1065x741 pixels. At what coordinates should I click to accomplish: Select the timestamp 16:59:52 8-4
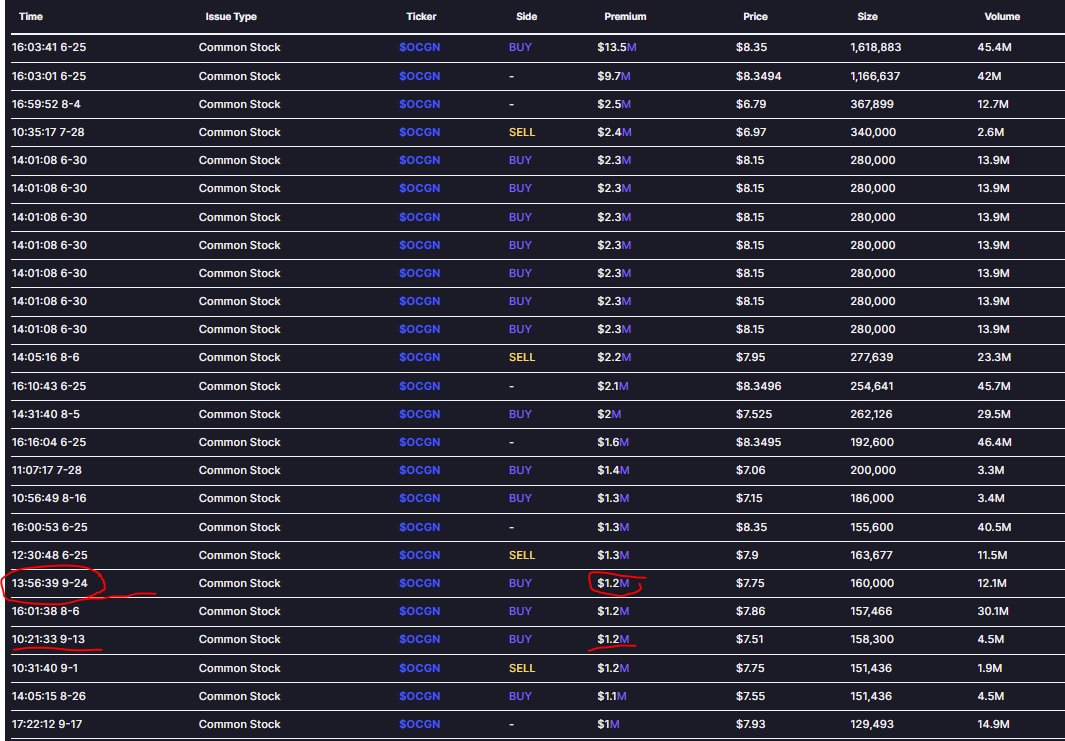(46, 104)
